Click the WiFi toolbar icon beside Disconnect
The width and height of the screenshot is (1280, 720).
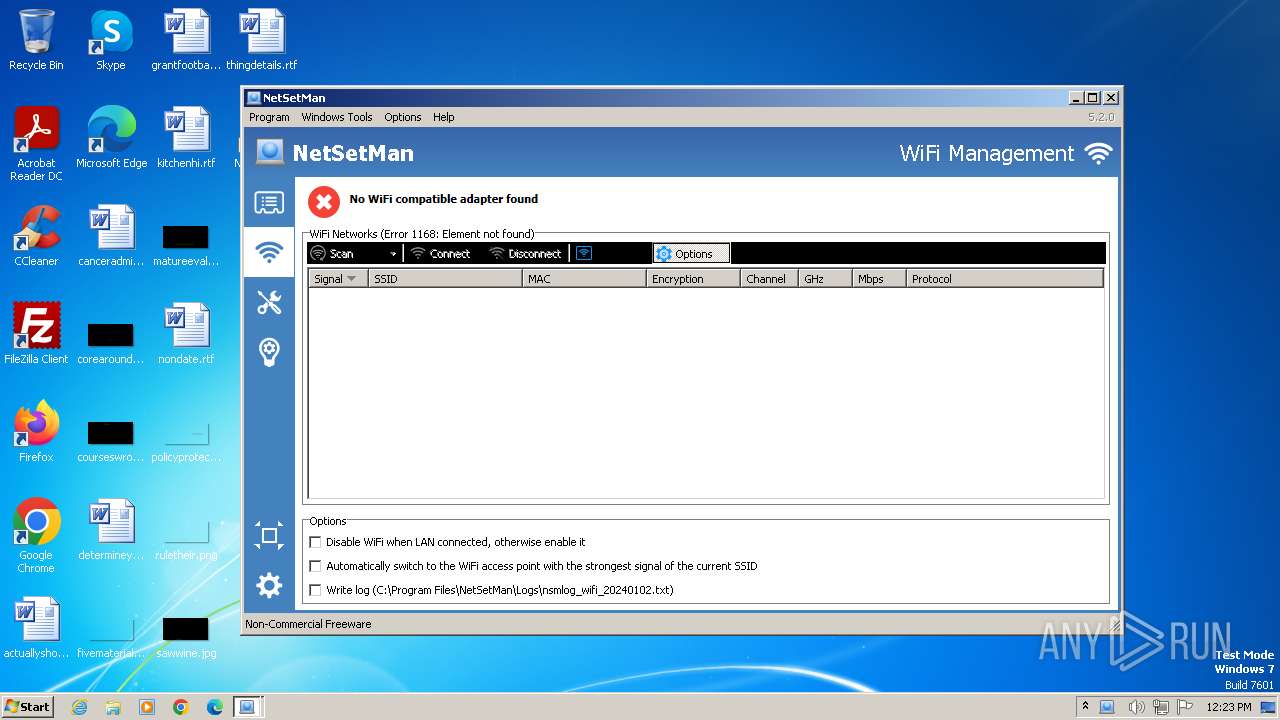(584, 253)
